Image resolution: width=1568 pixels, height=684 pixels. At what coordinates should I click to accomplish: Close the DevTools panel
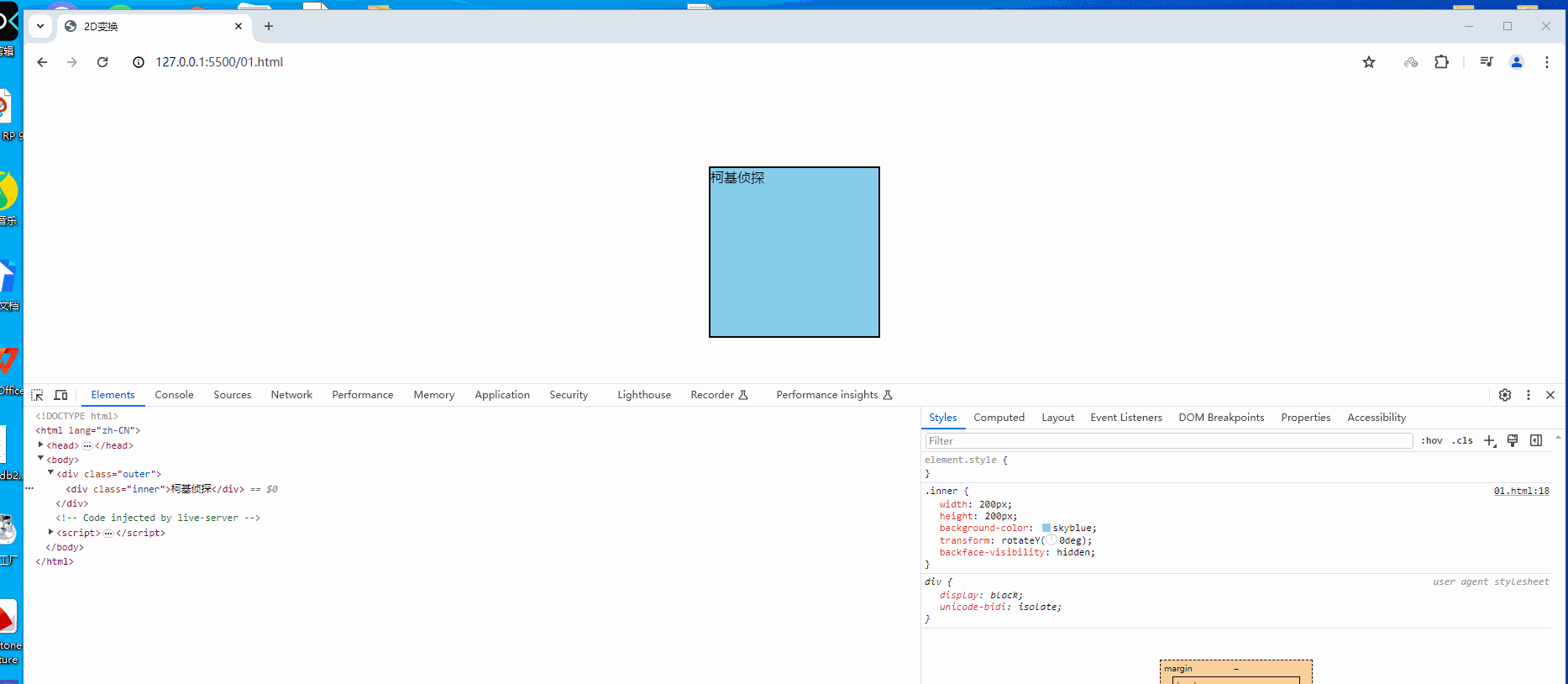1550,395
